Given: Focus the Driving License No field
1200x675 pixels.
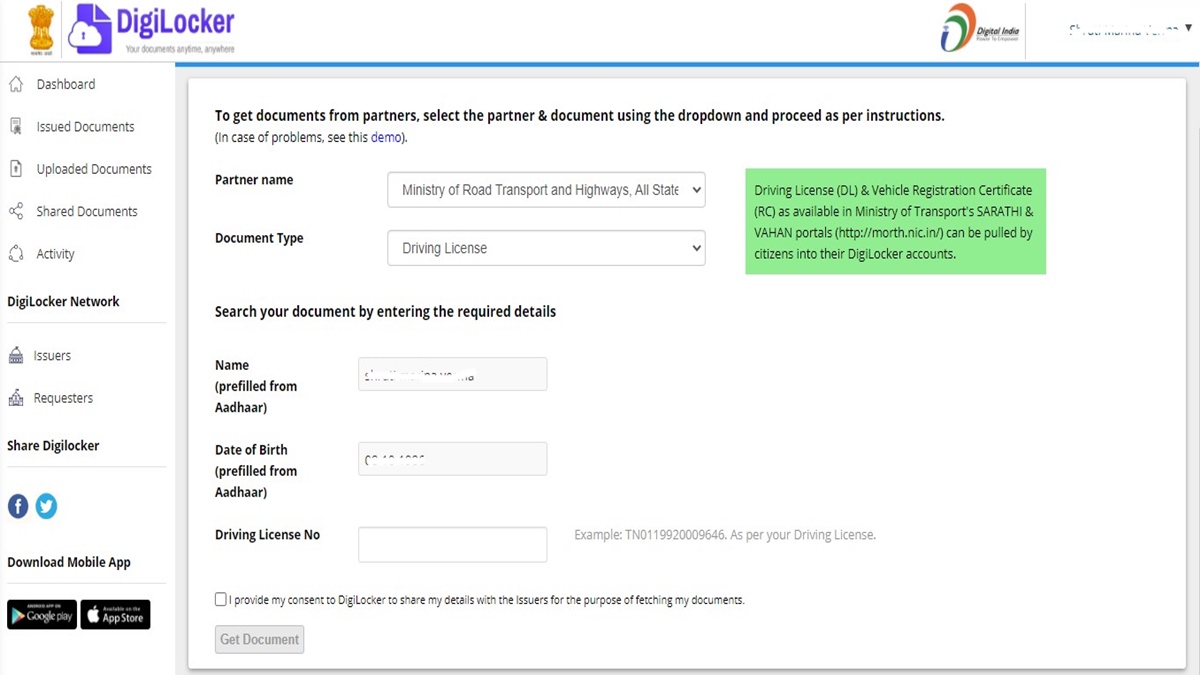Looking at the screenshot, I should pos(452,544).
